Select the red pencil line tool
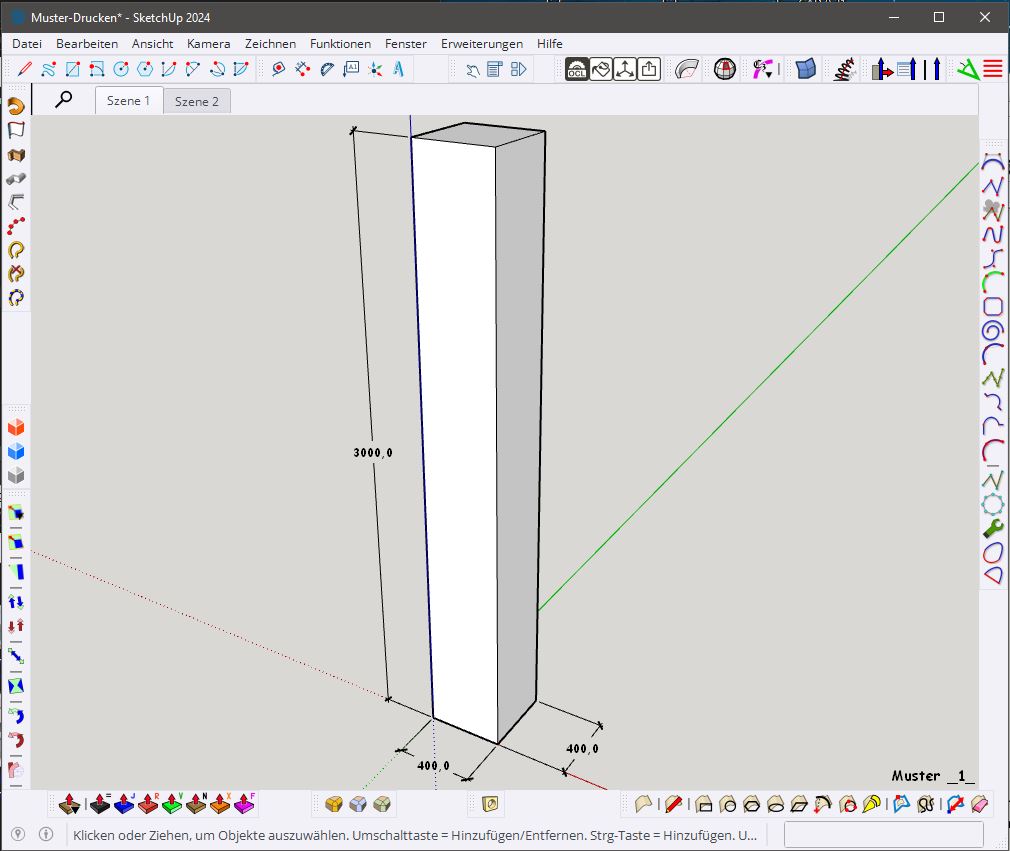Viewport: 1010px width, 851px height. click(x=24, y=69)
